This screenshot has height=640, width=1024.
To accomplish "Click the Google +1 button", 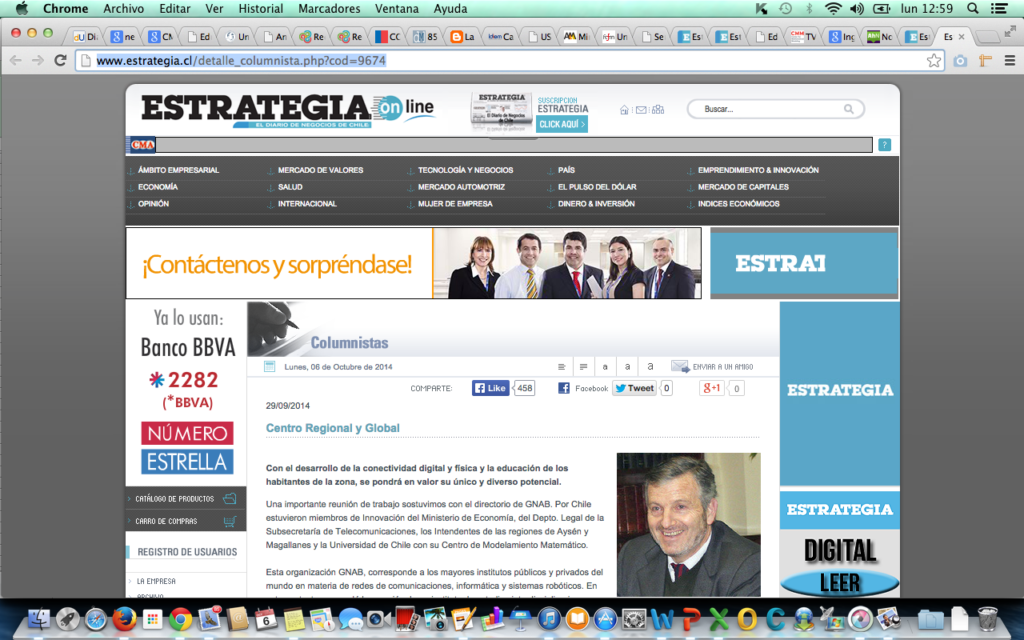I will coord(711,388).
